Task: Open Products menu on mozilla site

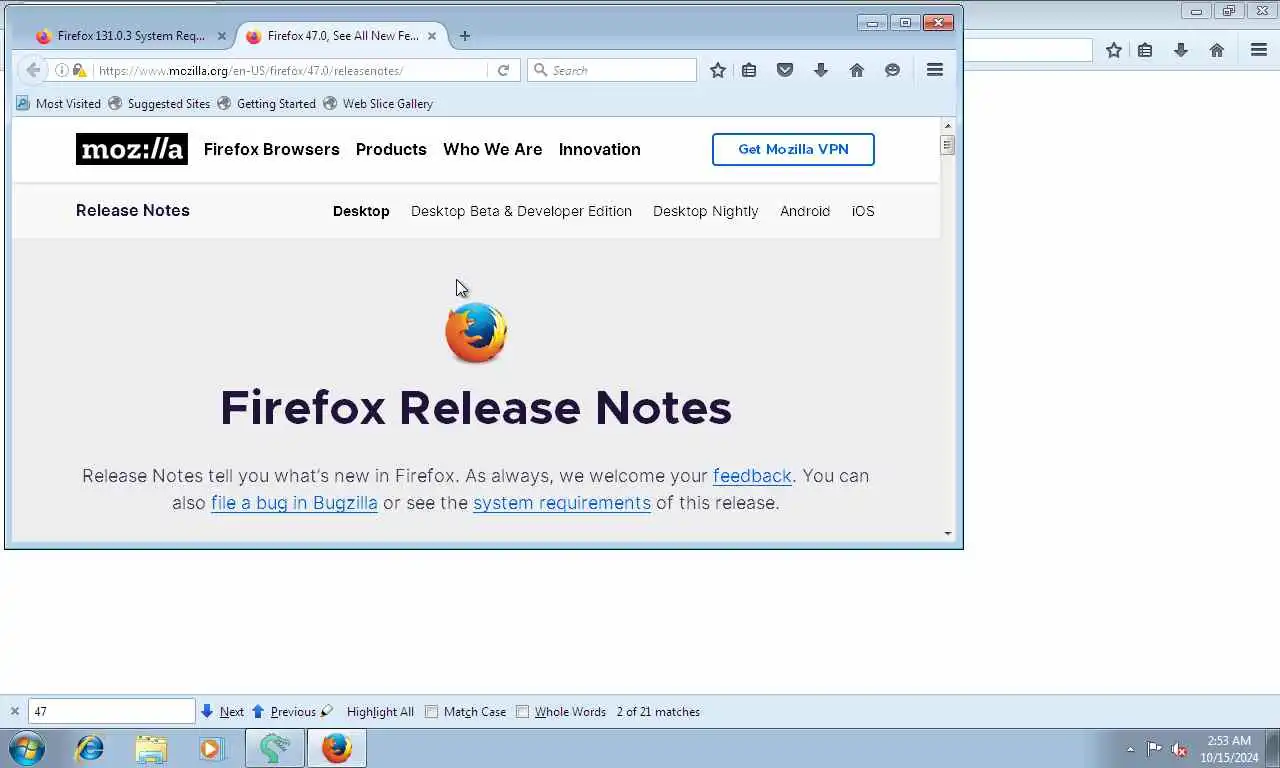Action: click(391, 149)
